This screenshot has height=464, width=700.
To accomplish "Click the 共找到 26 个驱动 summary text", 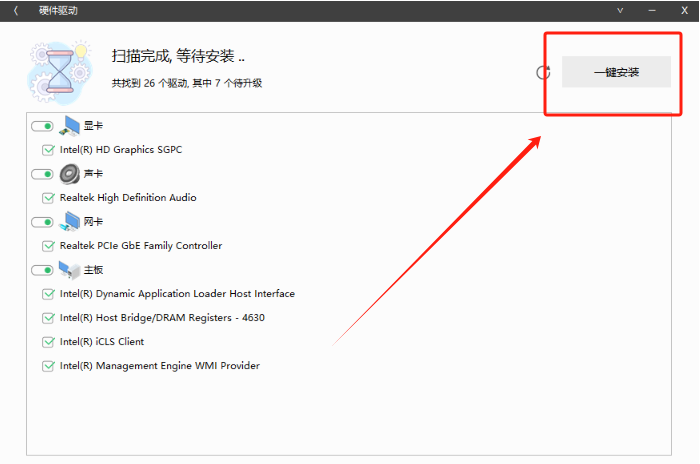I will [x=187, y=83].
